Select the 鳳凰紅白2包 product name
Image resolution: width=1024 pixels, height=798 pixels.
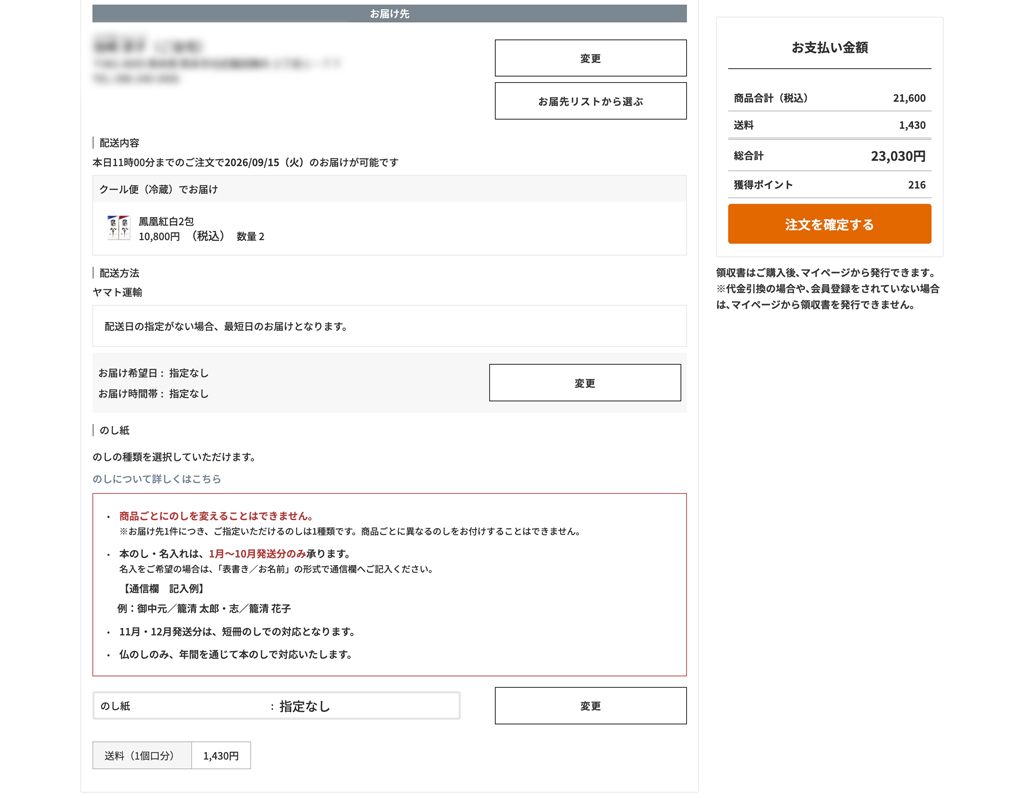[166, 221]
